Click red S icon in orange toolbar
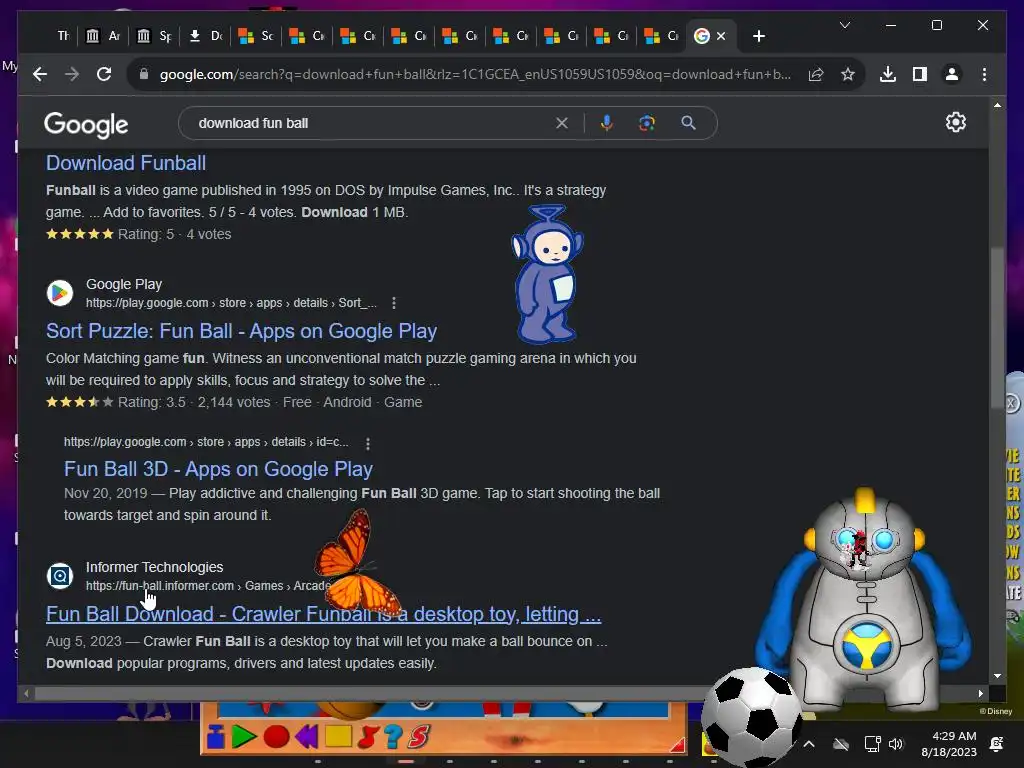Image resolution: width=1024 pixels, height=768 pixels. click(x=419, y=737)
